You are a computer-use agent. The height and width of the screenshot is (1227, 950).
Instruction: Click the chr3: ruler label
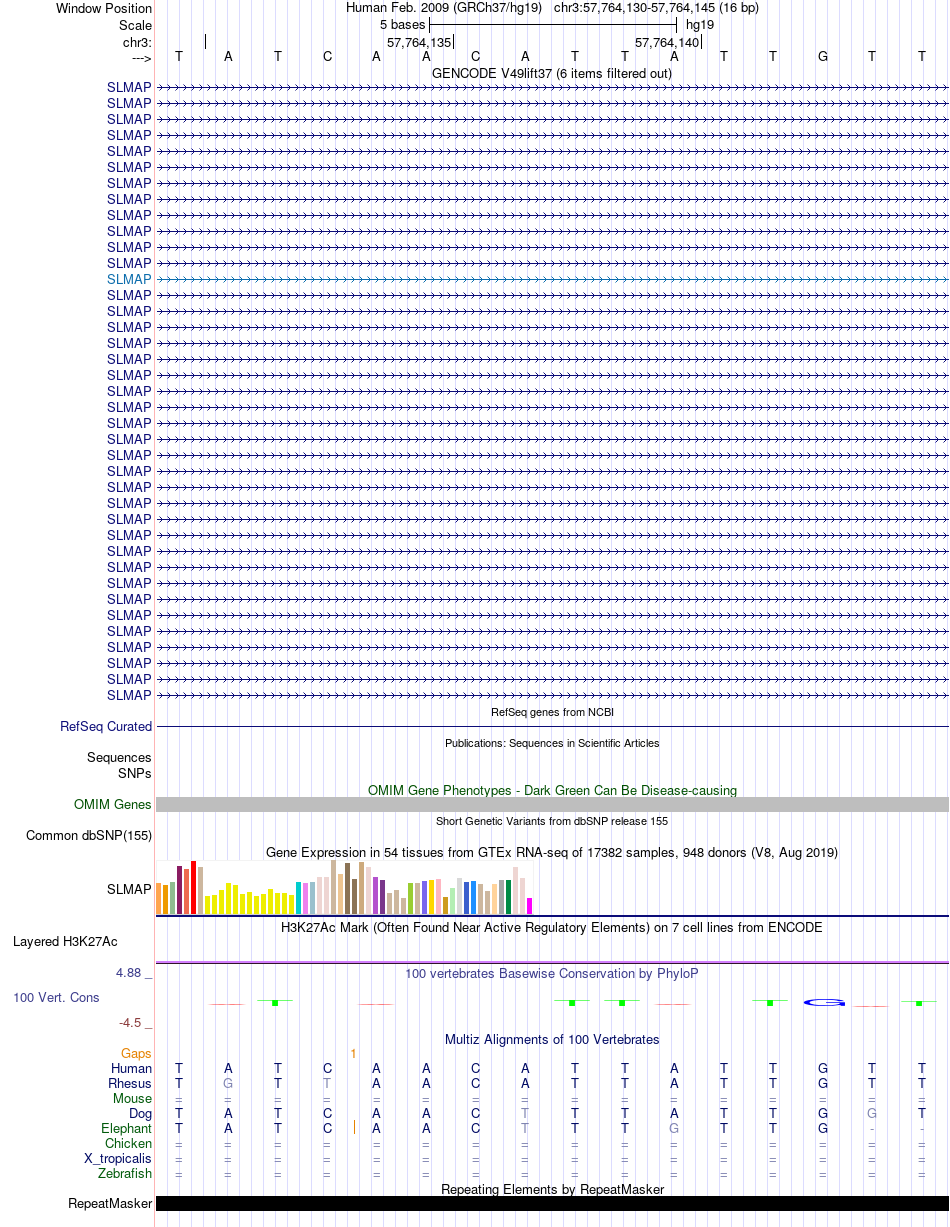[137, 42]
